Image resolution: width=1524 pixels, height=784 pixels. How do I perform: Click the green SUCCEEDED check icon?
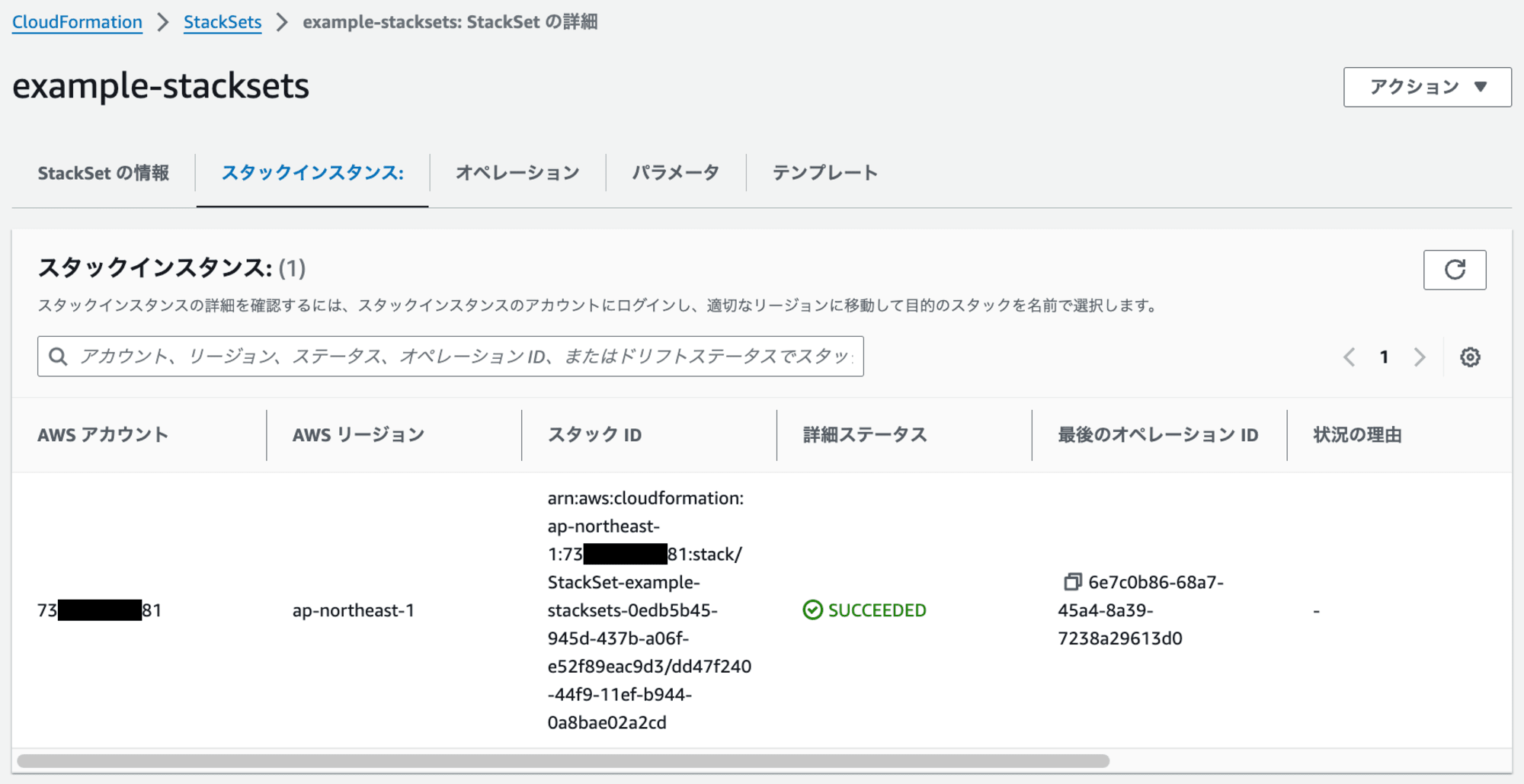coord(812,610)
